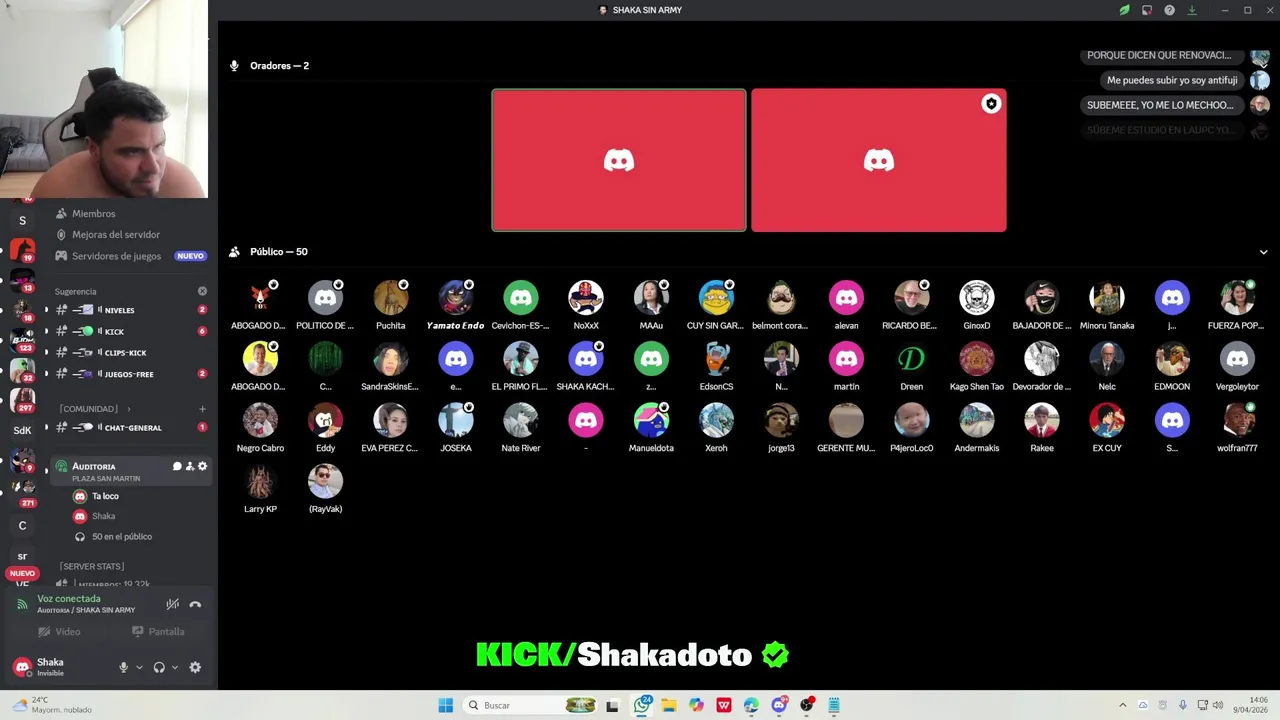Viewport: 1280px width, 720px height.
Task: Turn on Video camera
Action: pos(59,632)
